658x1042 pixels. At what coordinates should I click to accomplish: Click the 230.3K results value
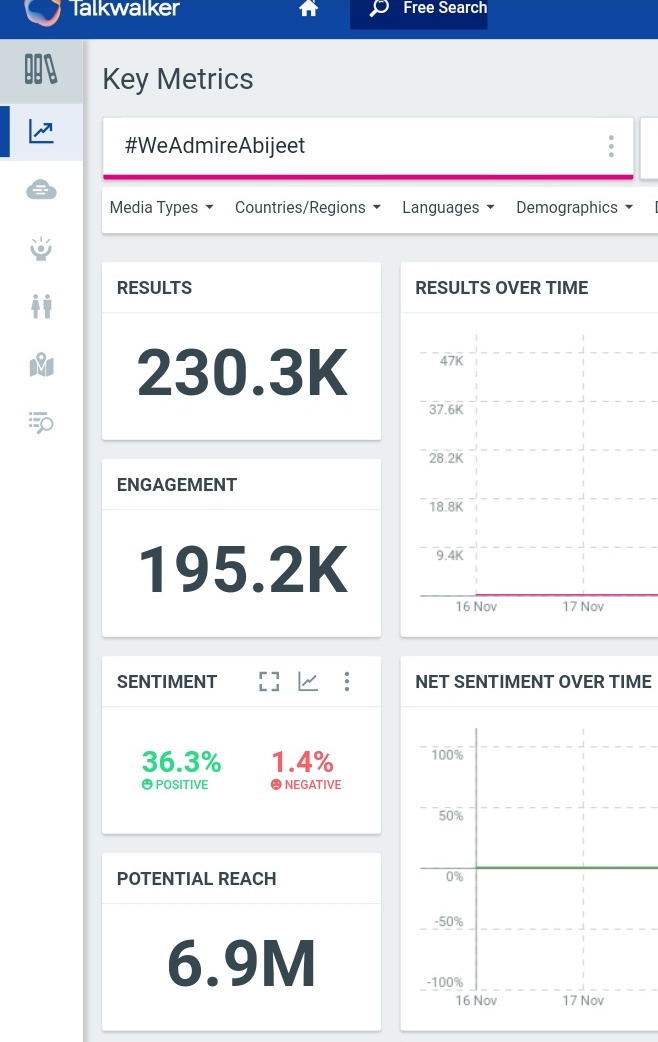coord(242,373)
